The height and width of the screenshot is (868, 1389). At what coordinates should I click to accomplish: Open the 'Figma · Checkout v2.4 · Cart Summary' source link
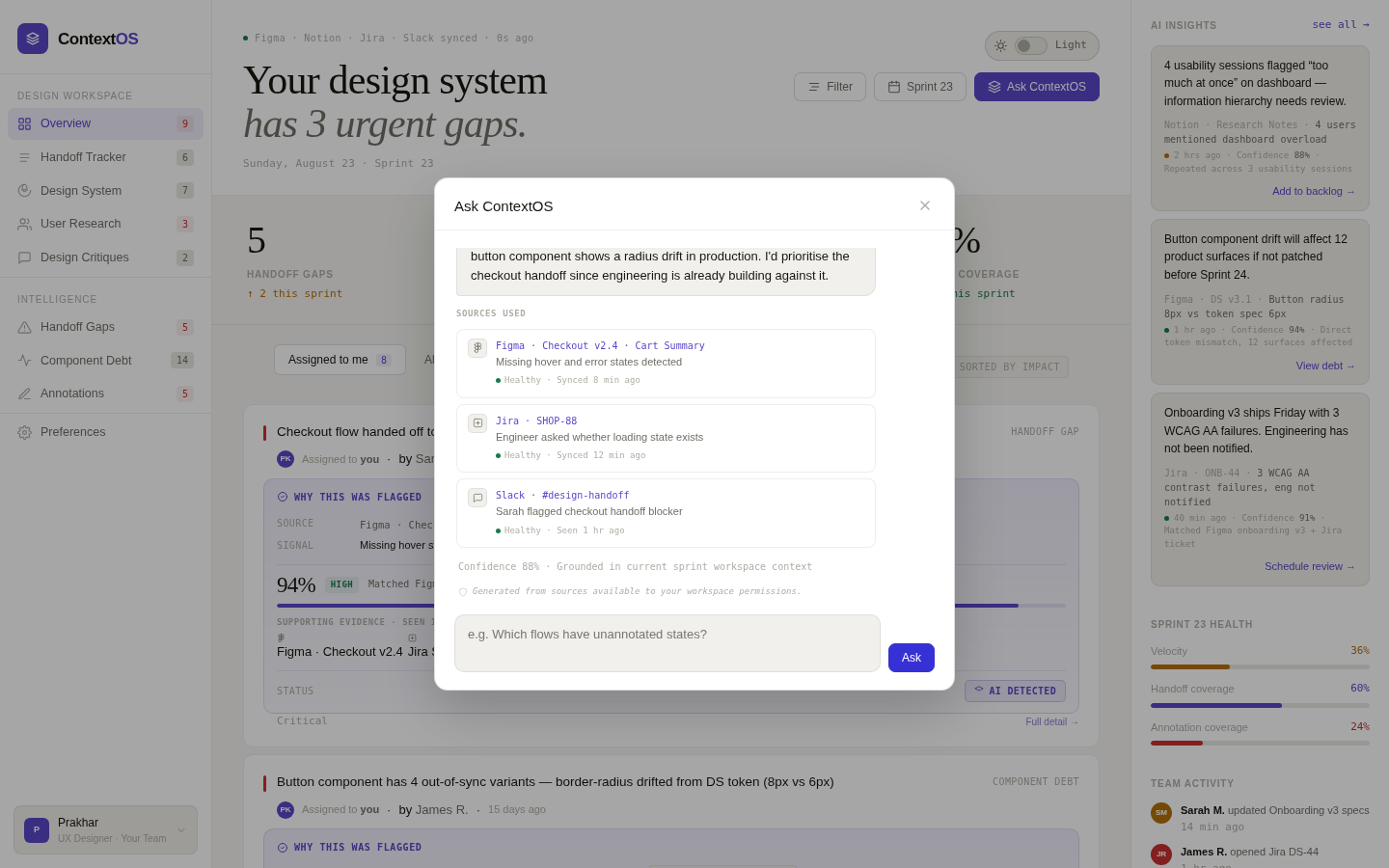600,345
